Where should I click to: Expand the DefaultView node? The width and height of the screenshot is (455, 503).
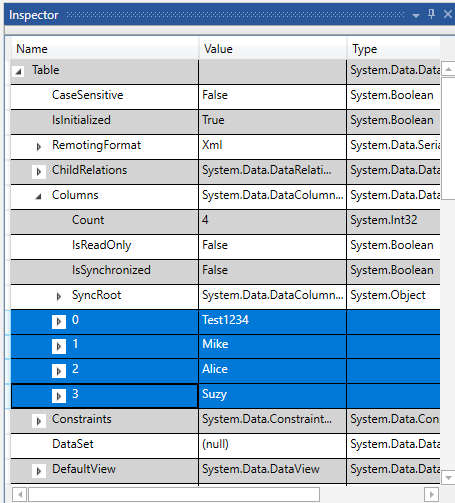pos(39,471)
